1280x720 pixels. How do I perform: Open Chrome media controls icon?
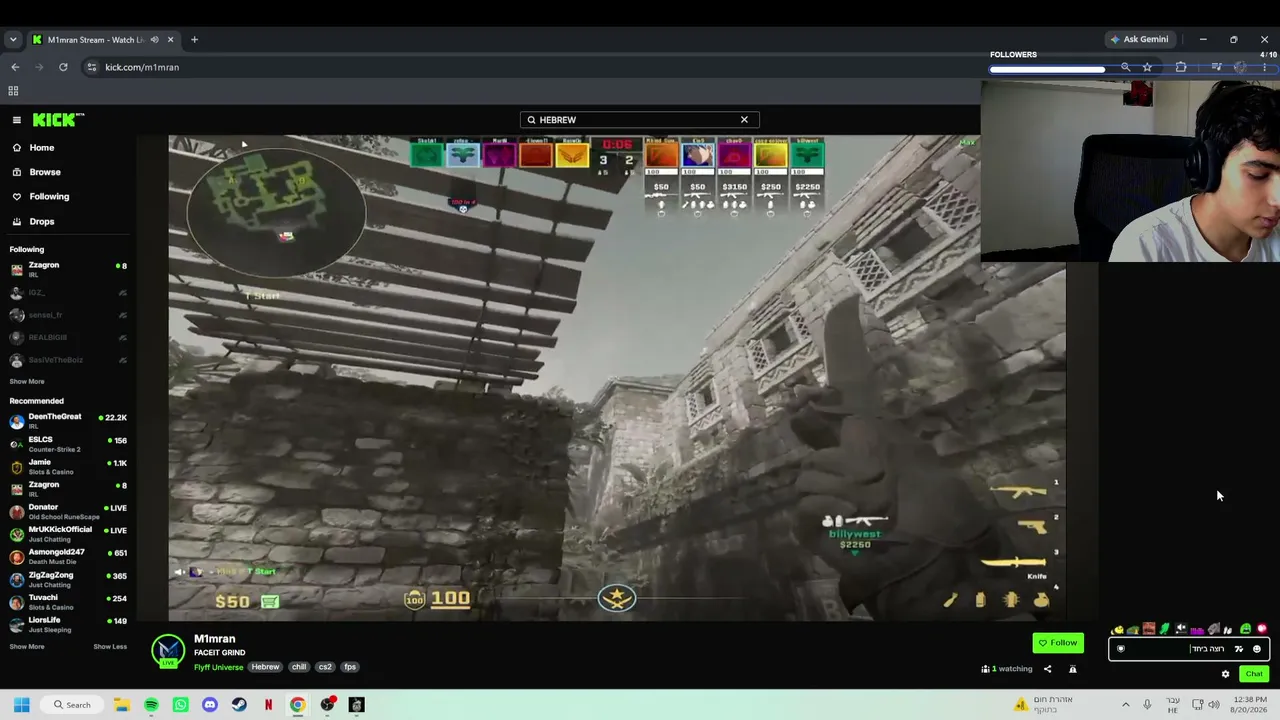point(1216,67)
